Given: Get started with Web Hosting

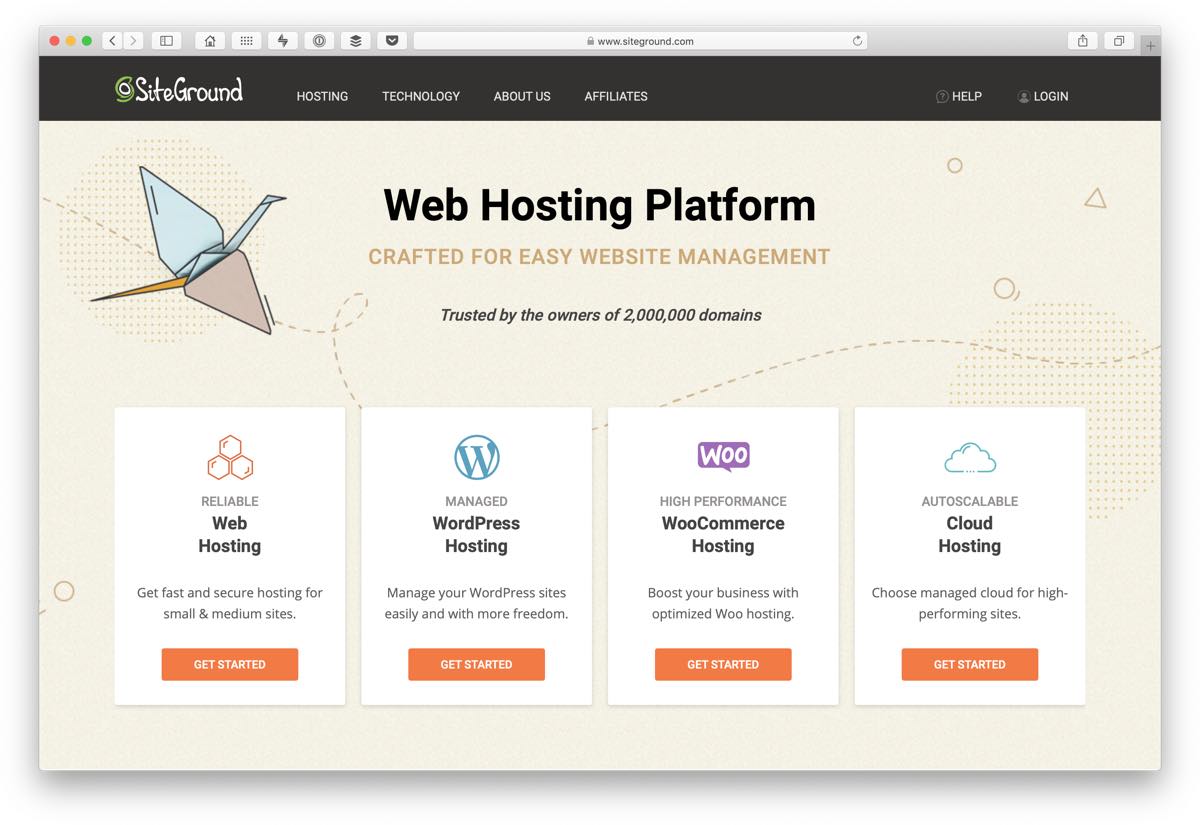Looking at the screenshot, I should pyautogui.click(x=230, y=664).
